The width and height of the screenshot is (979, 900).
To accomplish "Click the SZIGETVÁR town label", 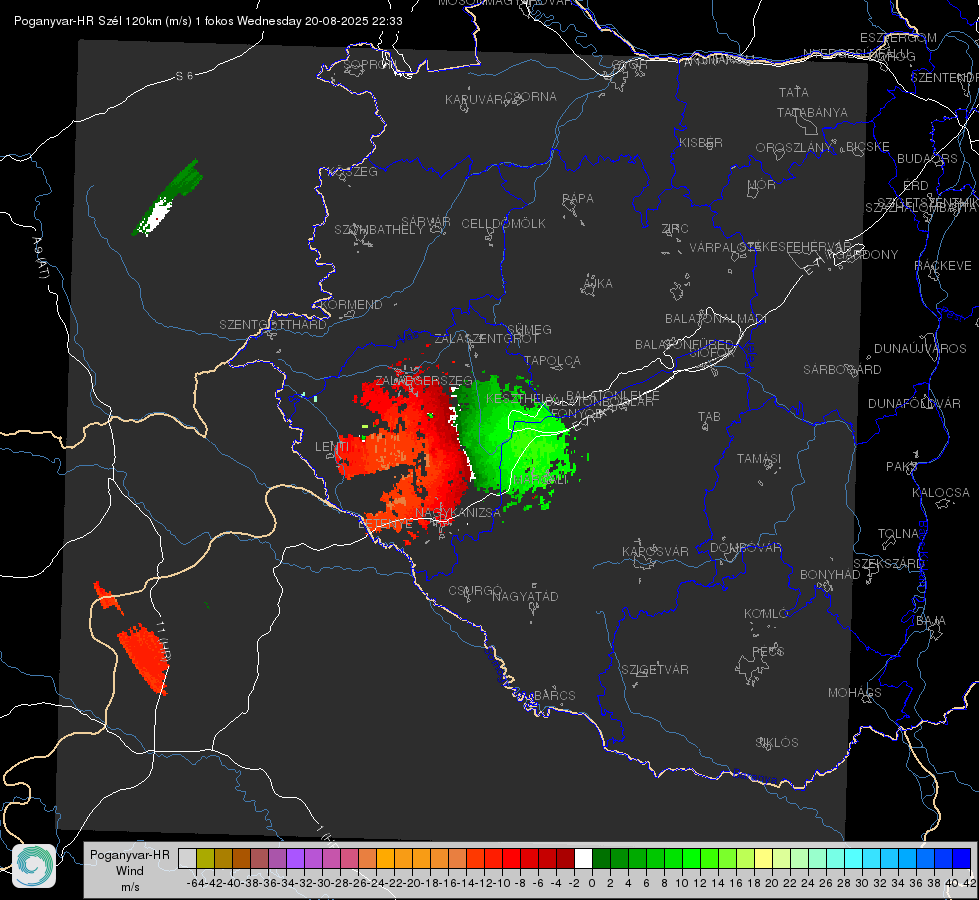I will coord(655,670).
